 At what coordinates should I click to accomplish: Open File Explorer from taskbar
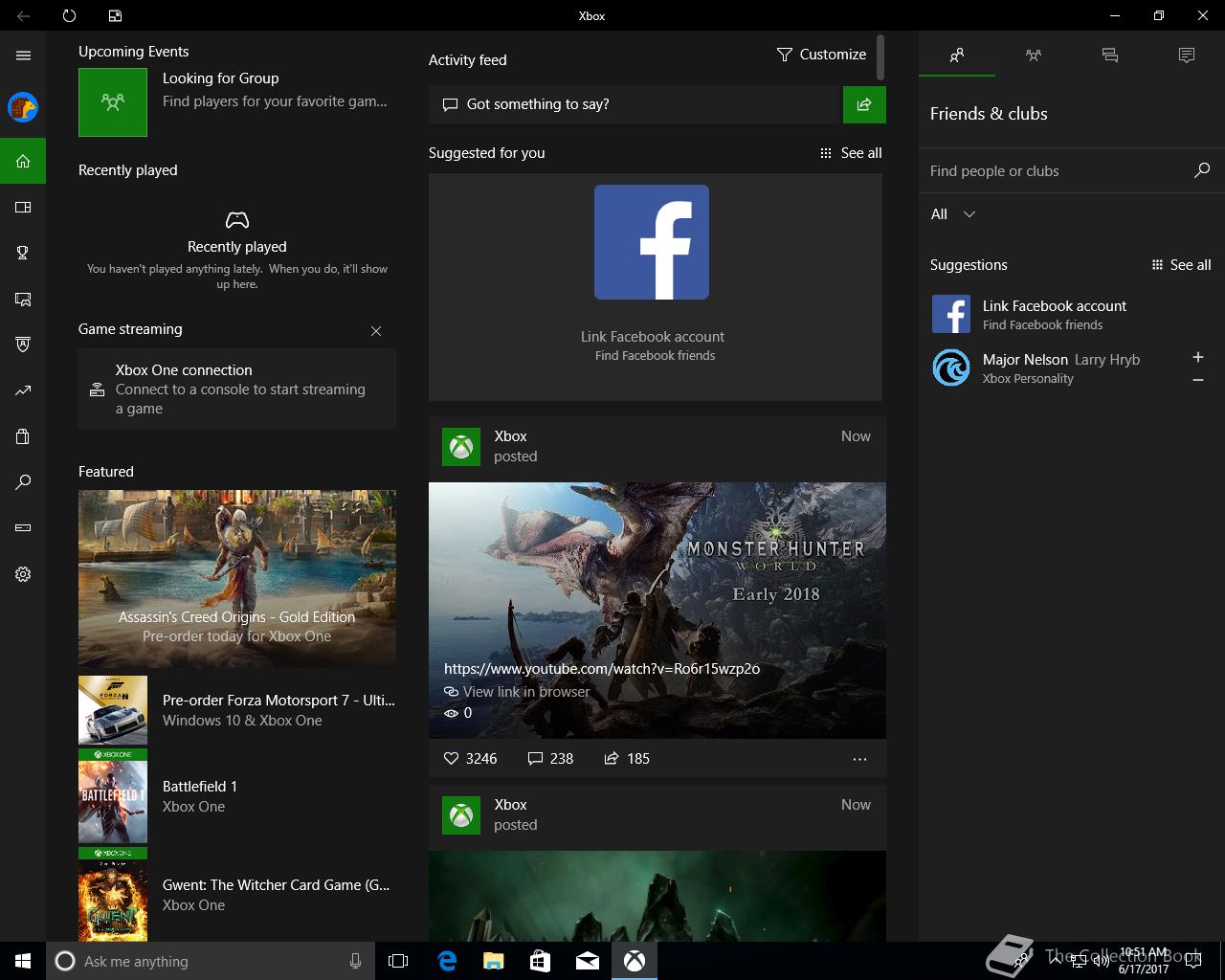coord(494,961)
